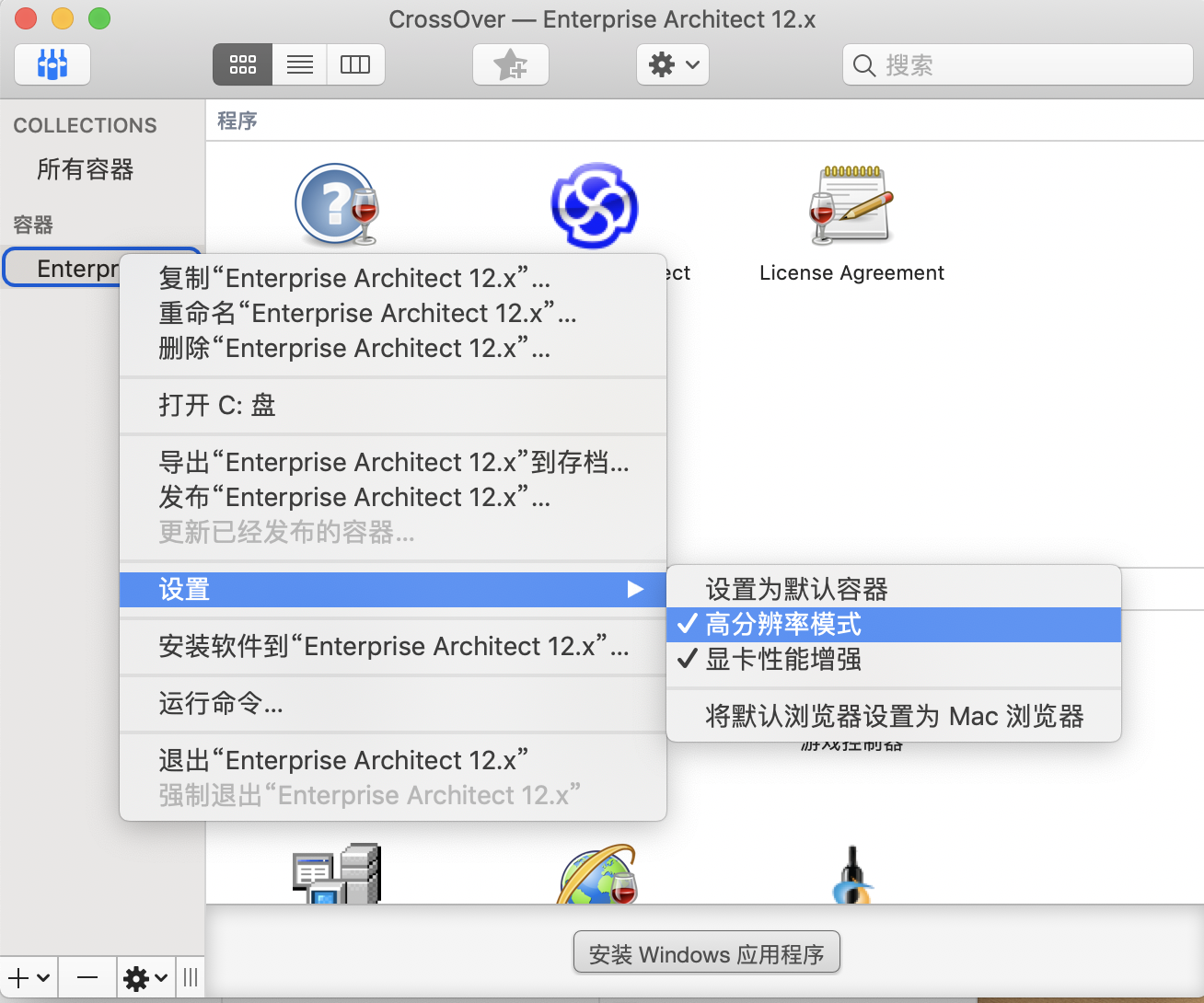Viewport: 1204px width, 1003px height.
Task: Click the 搜索 search field
Action: click(x=1018, y=64)
